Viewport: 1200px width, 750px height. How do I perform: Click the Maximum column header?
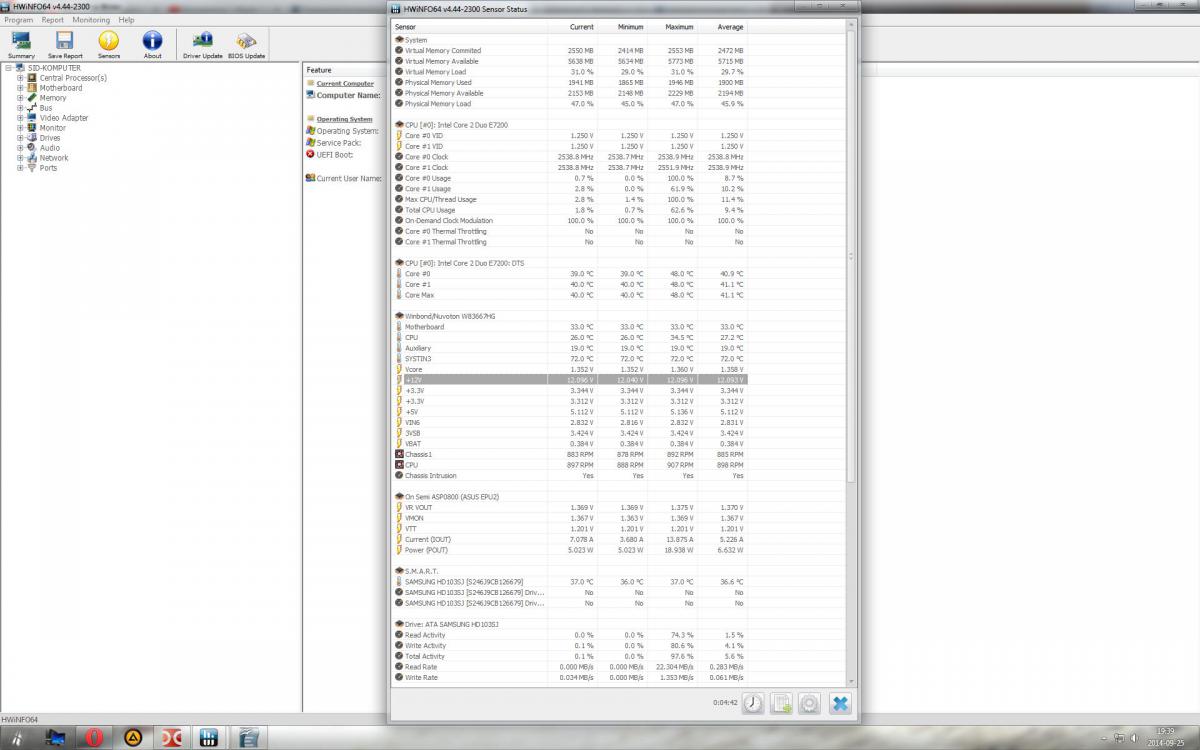(672, 27)
